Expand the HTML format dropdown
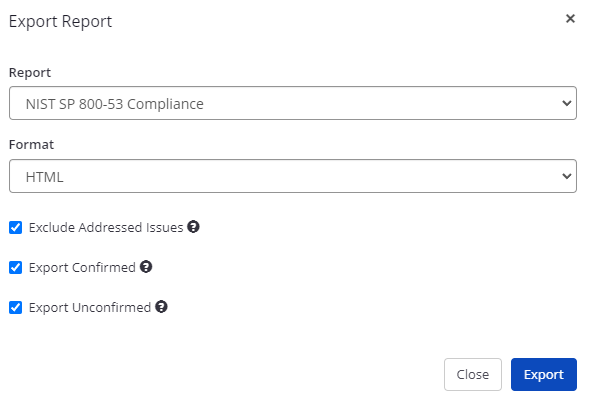 (x=293, y=176)
